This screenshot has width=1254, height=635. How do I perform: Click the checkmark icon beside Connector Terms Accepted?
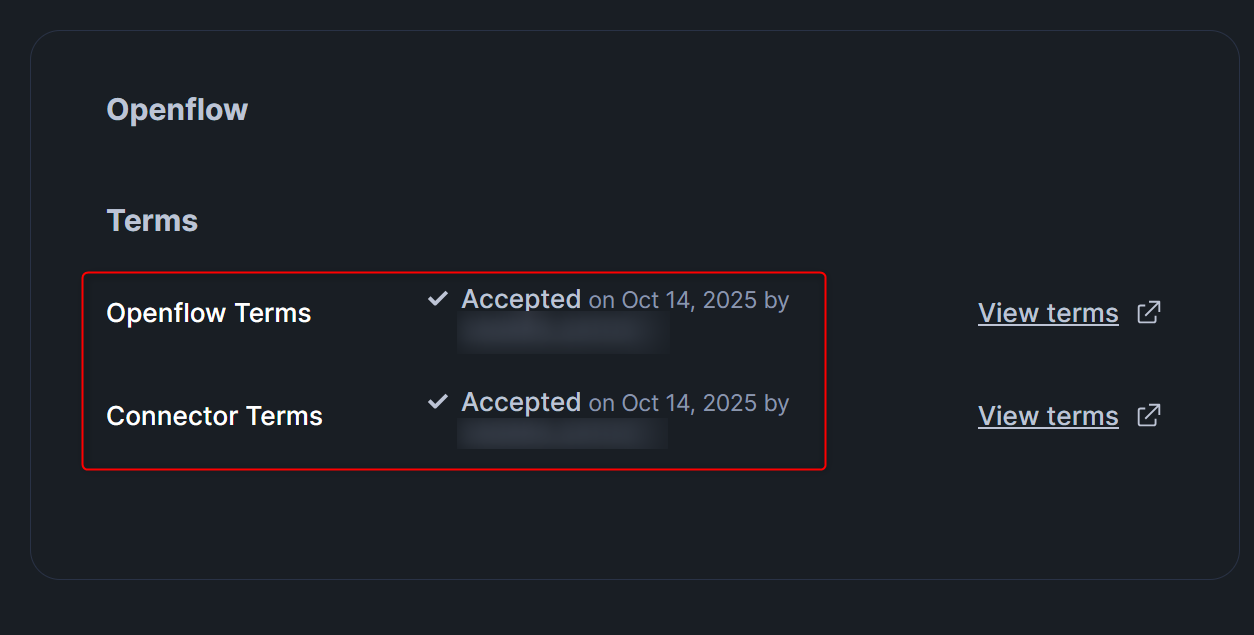[437, 402]
